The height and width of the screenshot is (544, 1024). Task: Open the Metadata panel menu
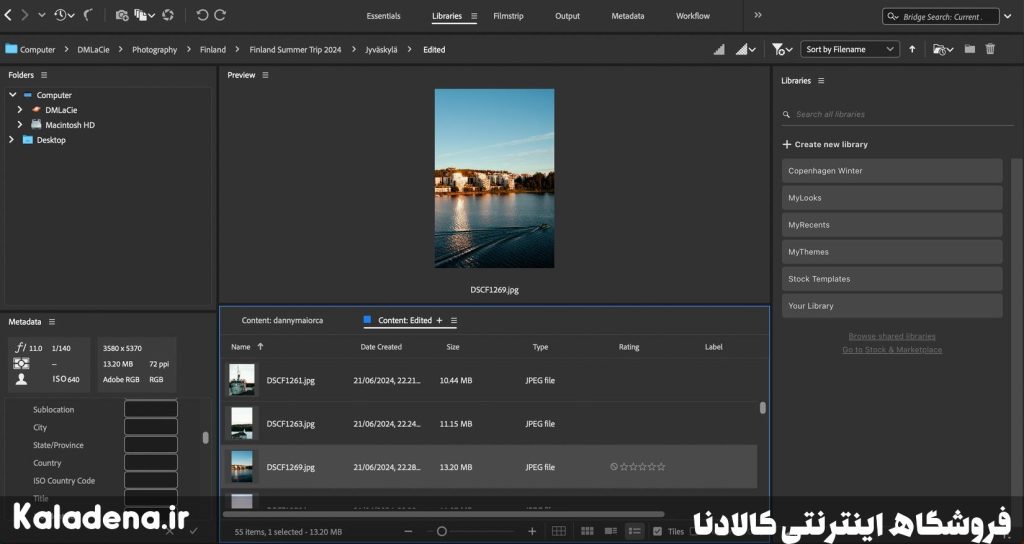tap(52, 322)
